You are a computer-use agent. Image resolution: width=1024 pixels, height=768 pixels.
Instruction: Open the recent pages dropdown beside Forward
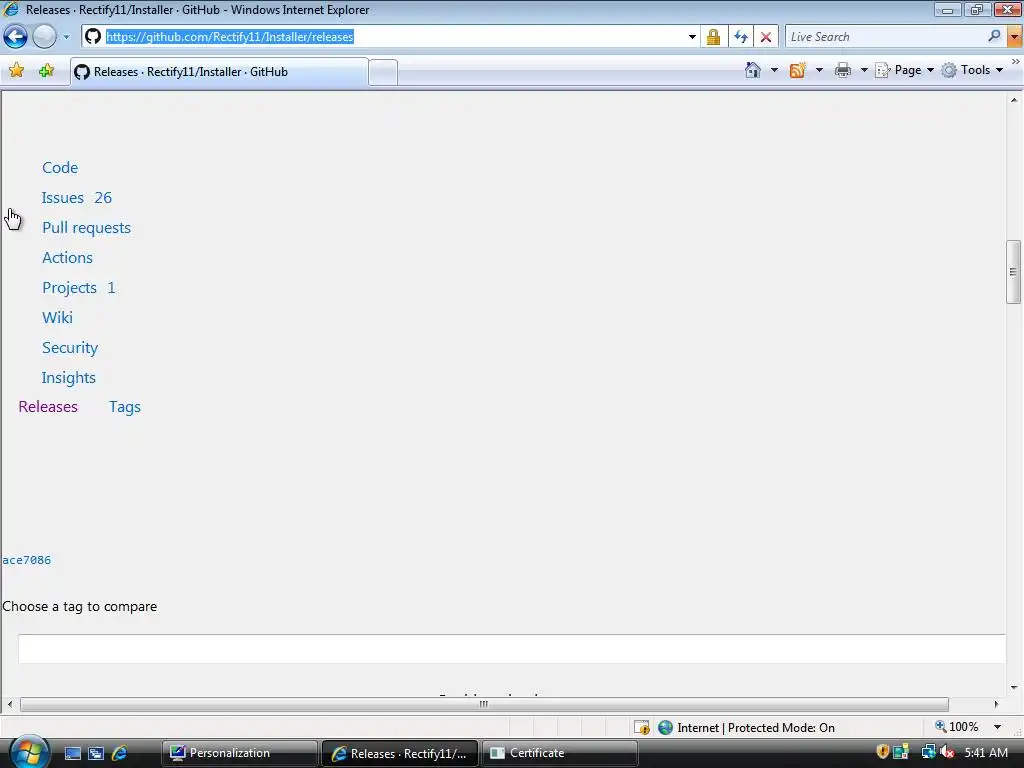(66, 37)
